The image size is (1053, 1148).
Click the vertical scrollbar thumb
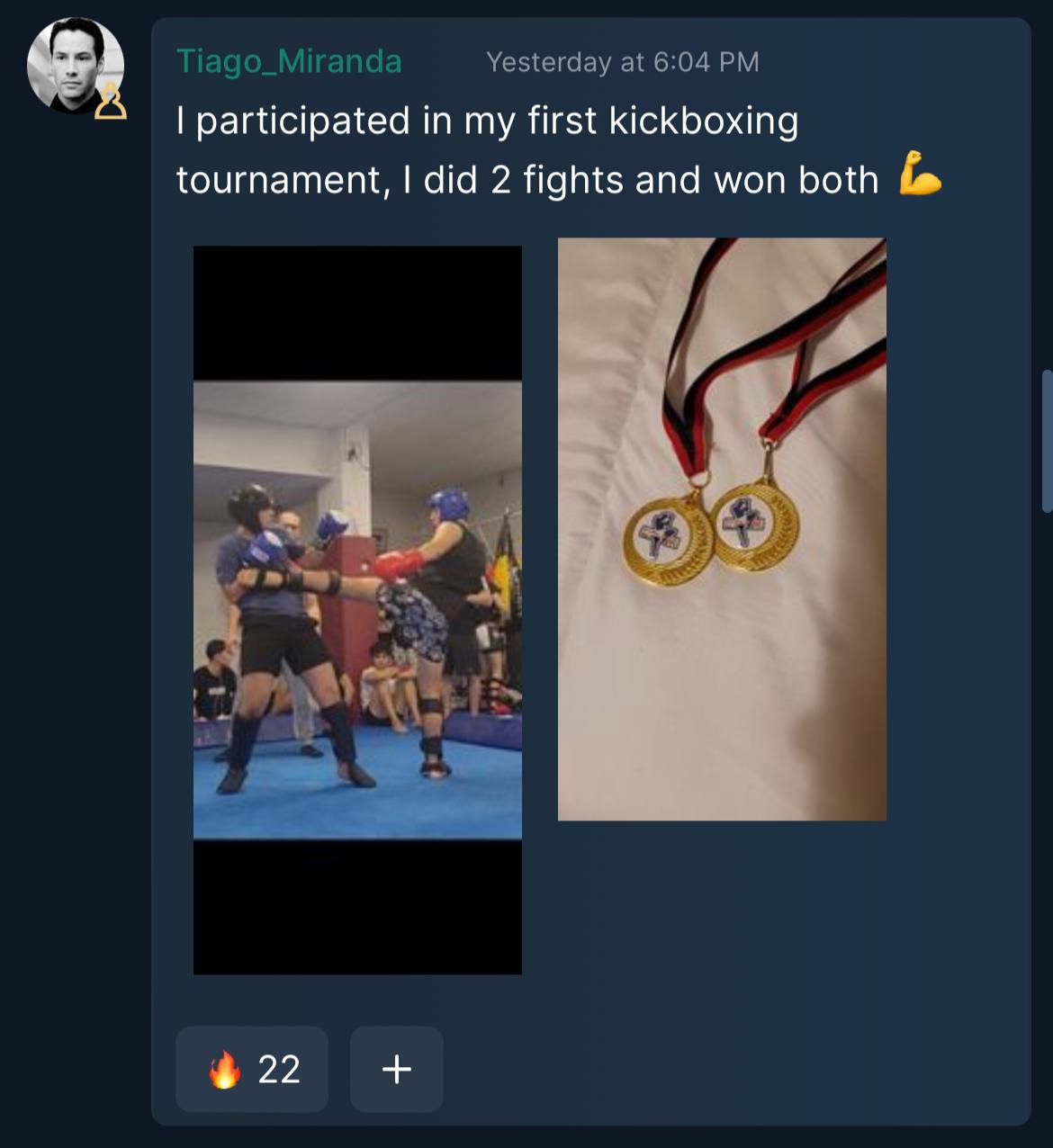[1047, 441]
